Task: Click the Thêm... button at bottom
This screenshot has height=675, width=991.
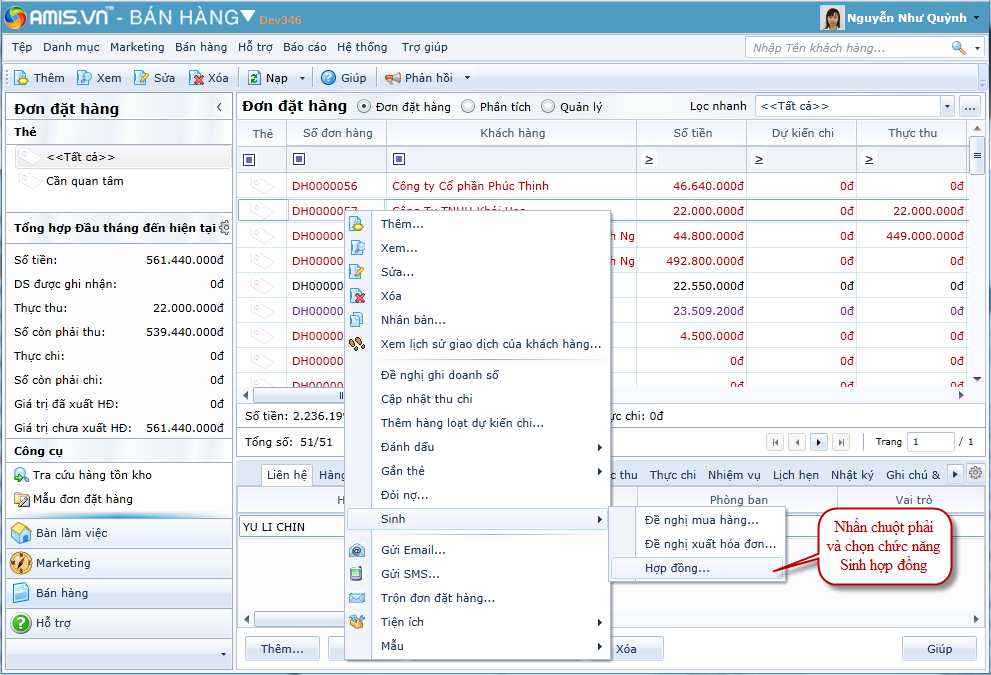Action: tap(282, 649)
